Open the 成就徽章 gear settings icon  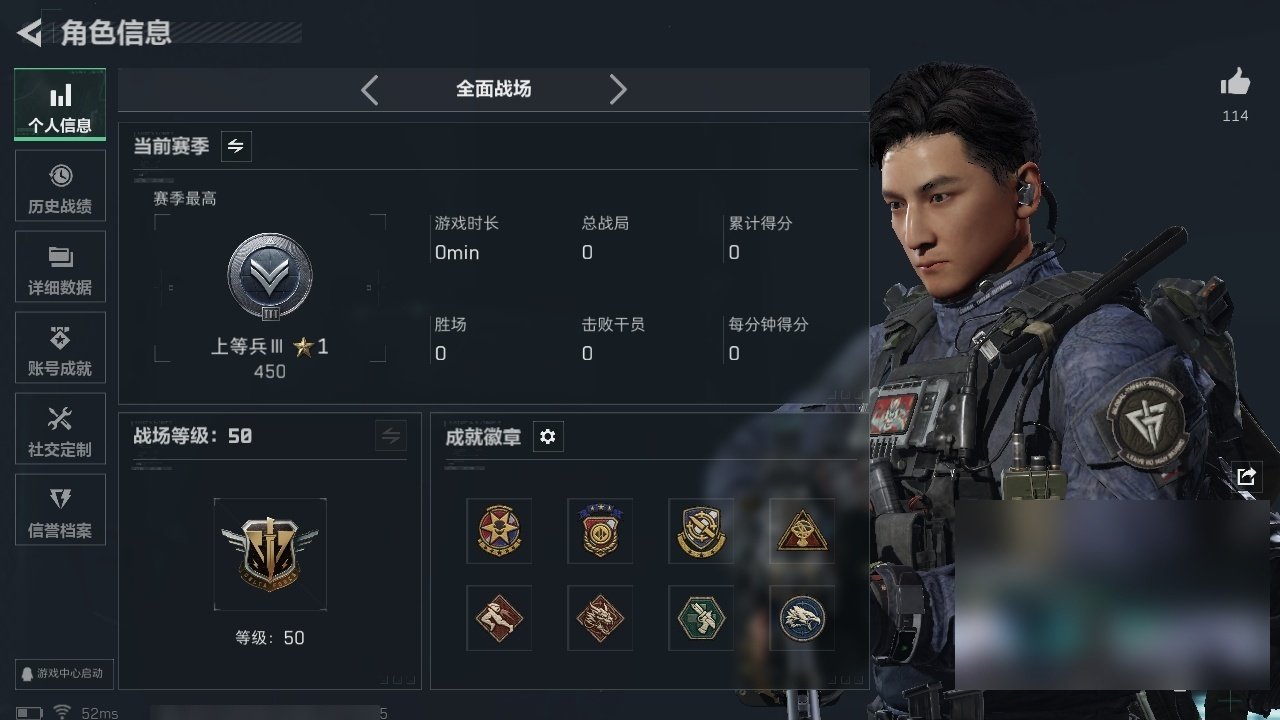[548, 437]
